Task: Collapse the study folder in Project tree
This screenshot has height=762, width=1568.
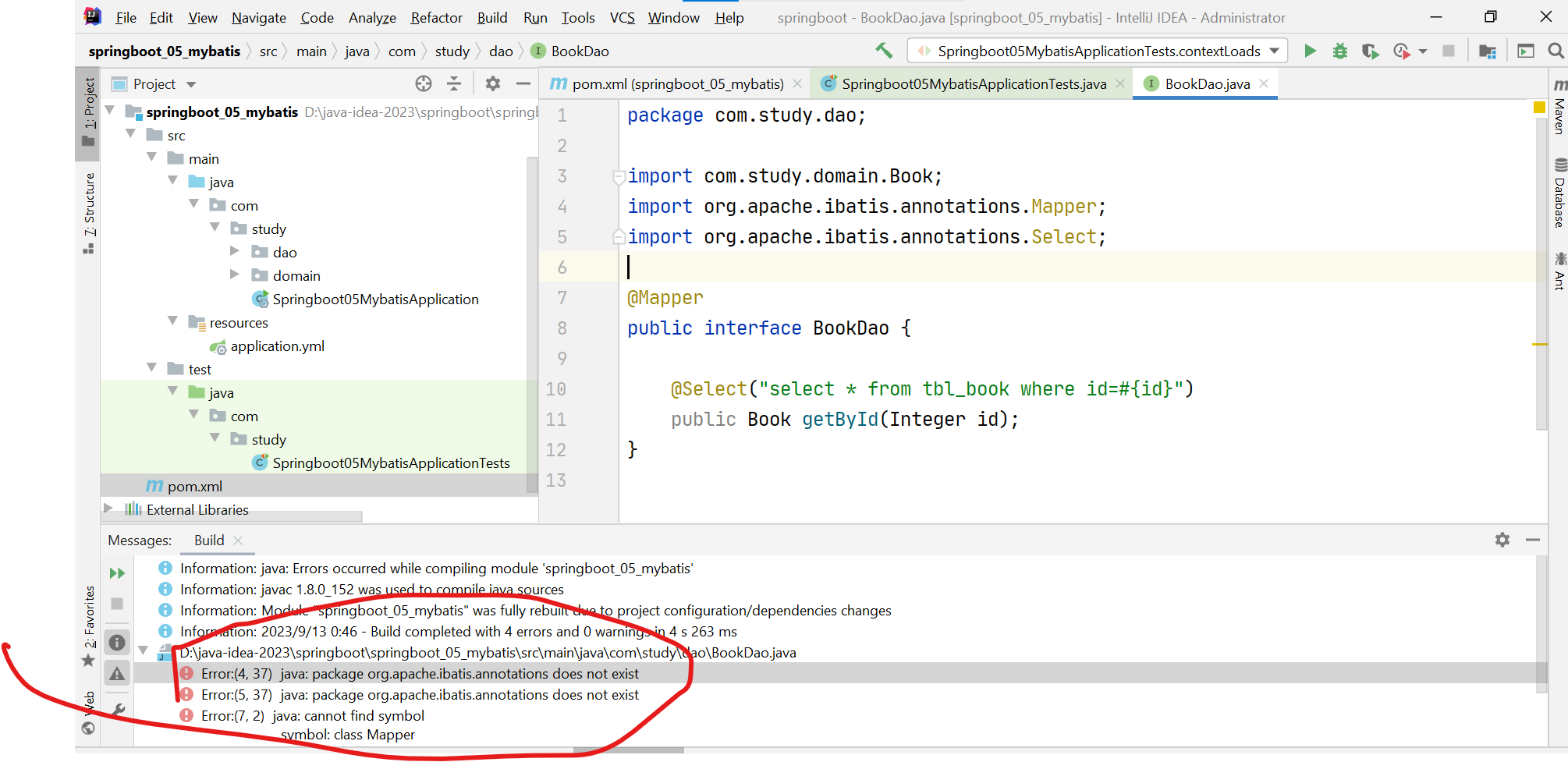Action: [215, 228]
